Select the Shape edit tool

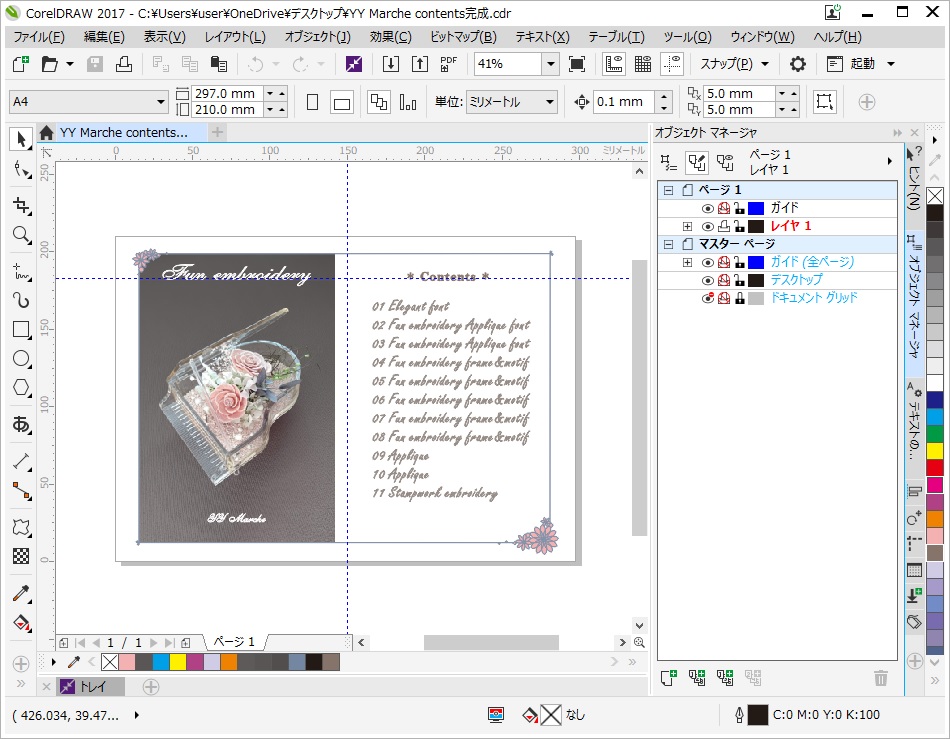point(21,170)
